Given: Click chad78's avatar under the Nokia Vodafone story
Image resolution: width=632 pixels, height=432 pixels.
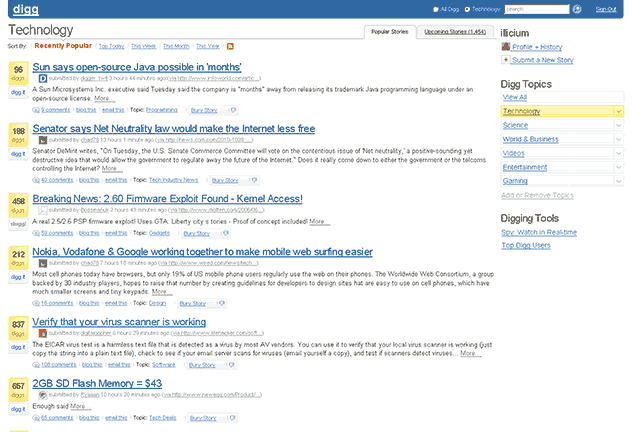Looking at the screenshot, I should coord(43,263).
